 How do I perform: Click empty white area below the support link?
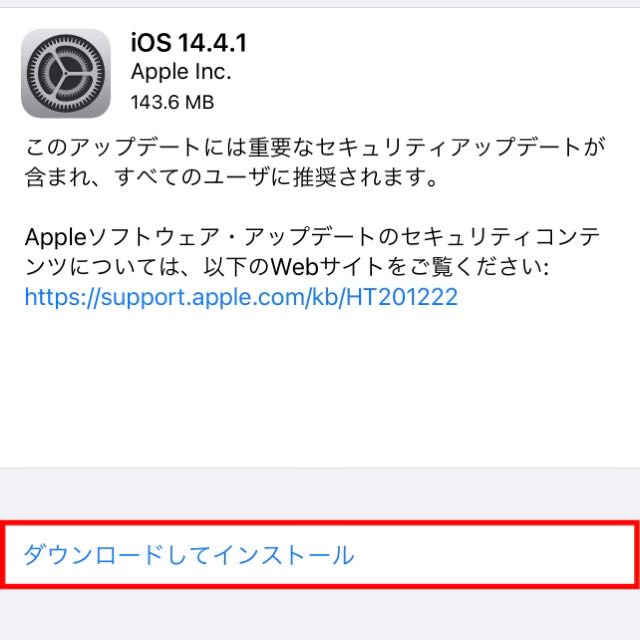point(320,388)
